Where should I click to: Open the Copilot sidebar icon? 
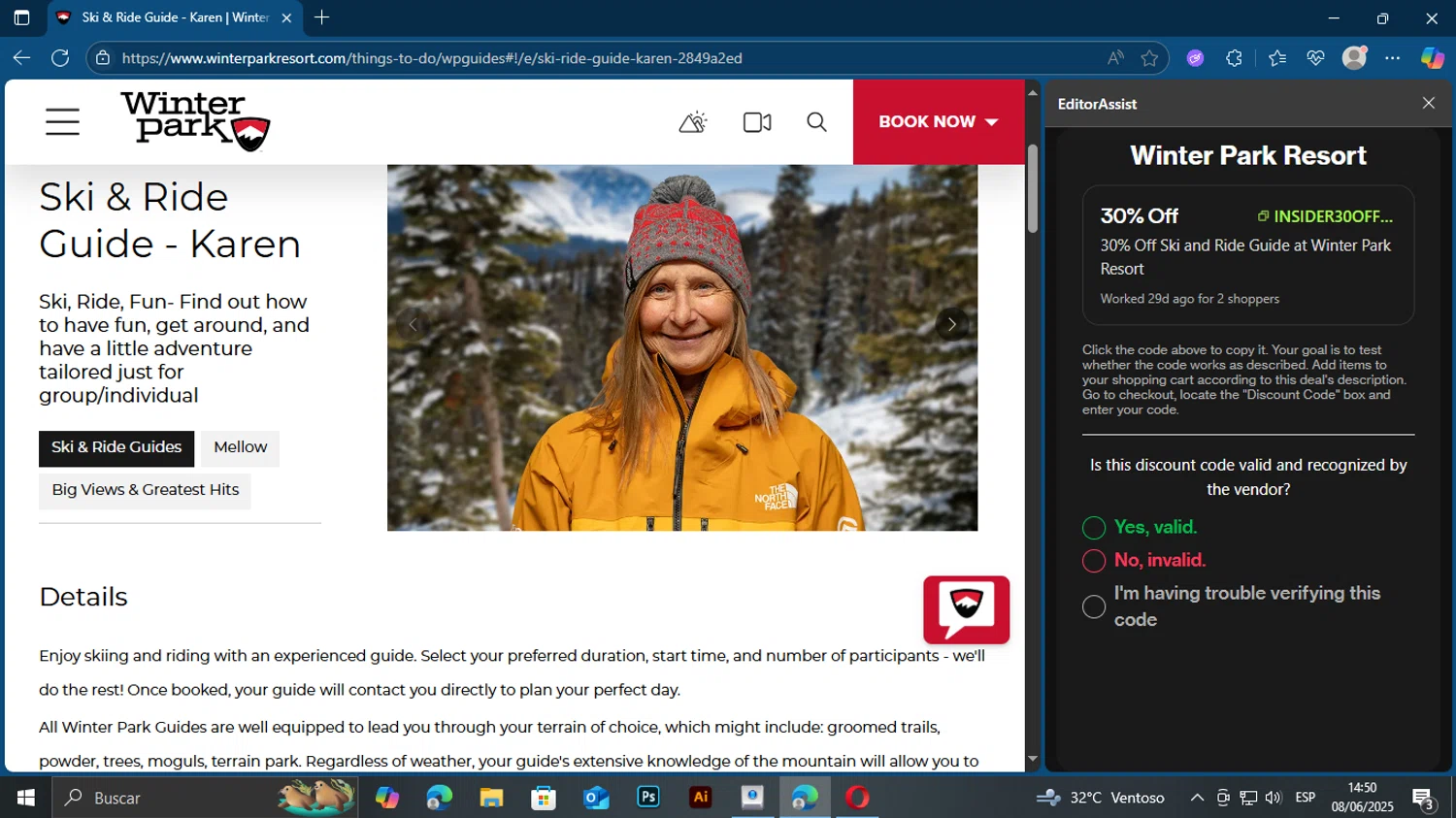pyautogui.click(x=1432, y=58)
